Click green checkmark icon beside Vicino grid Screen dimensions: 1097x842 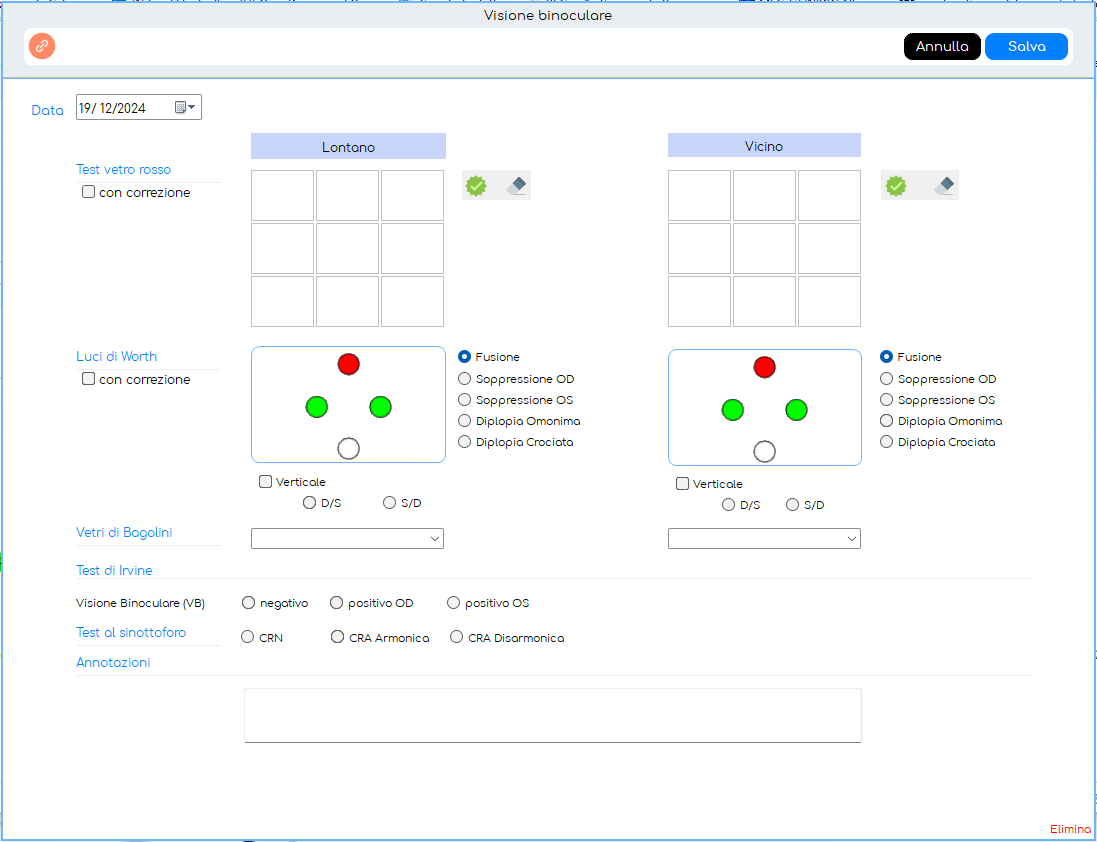(x=896, y=186)
